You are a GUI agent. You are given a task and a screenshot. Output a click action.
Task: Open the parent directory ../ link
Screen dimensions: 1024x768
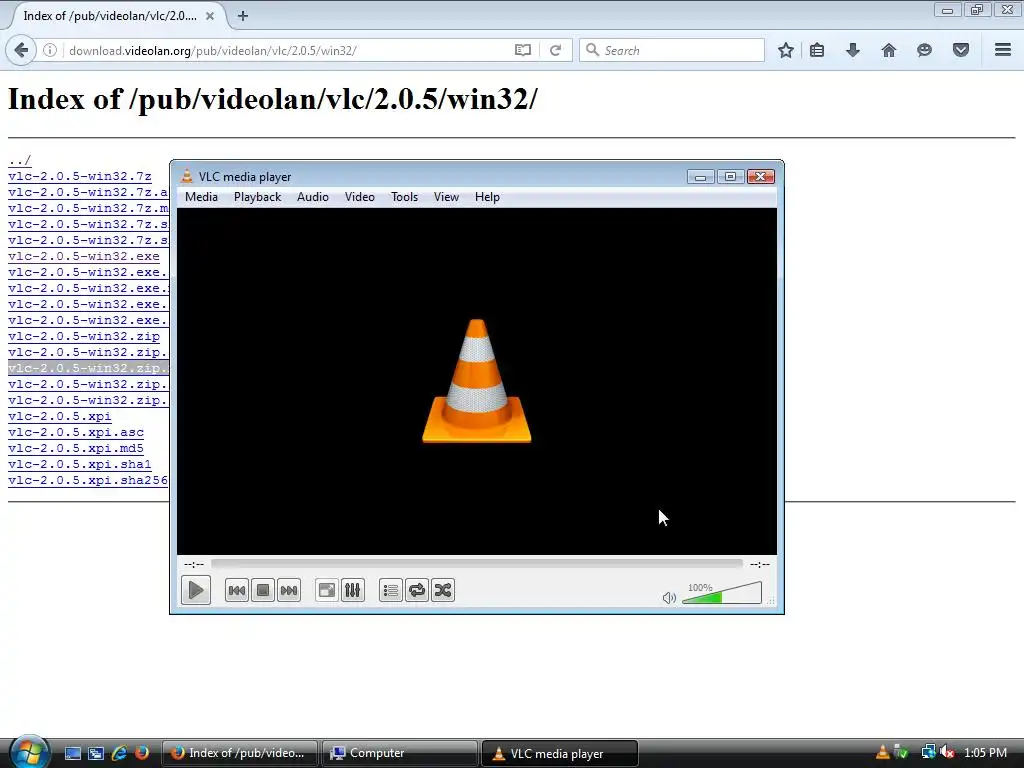tap(20, 160)
